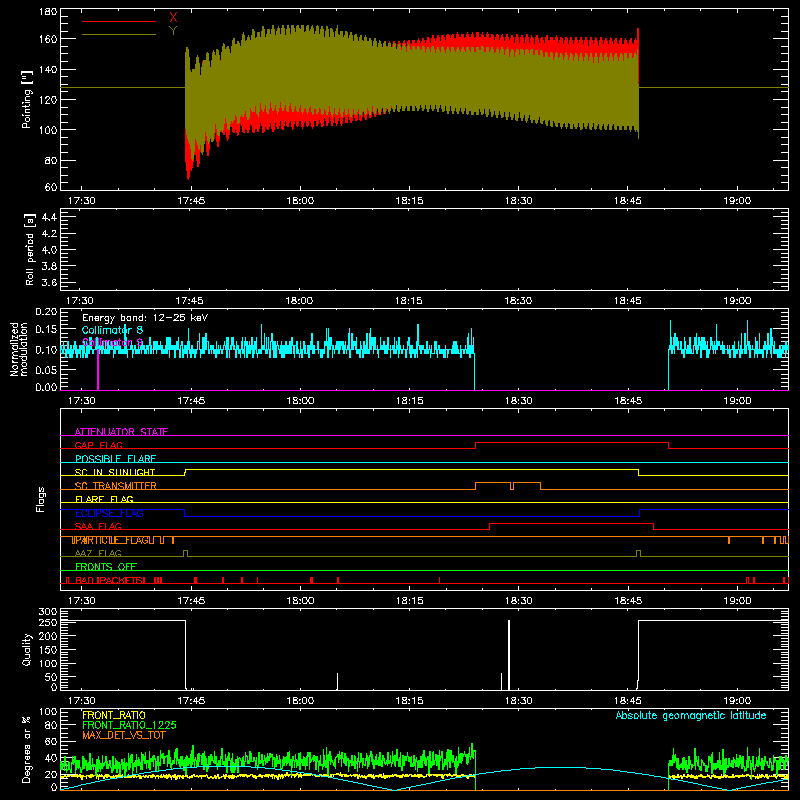Click the tall Quality spike near 18:29
The height and width of the screenshot is (800, 800).
(x=509, y=655)
